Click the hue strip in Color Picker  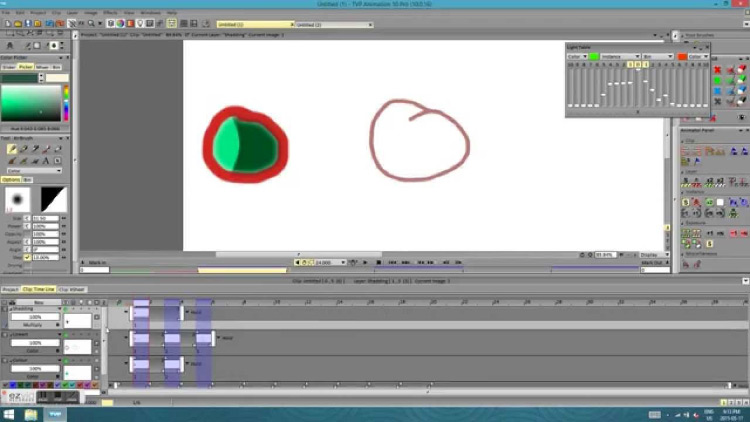point(66,103)
